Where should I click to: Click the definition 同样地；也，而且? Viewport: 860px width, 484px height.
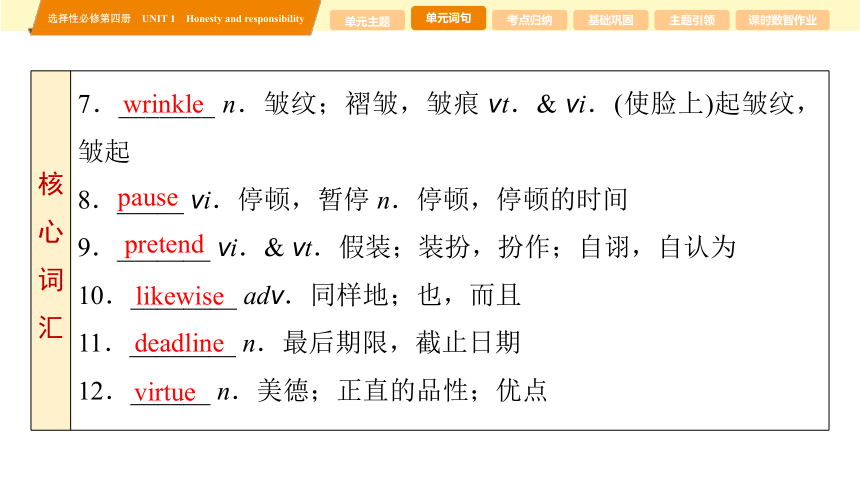tap(415, 295)
